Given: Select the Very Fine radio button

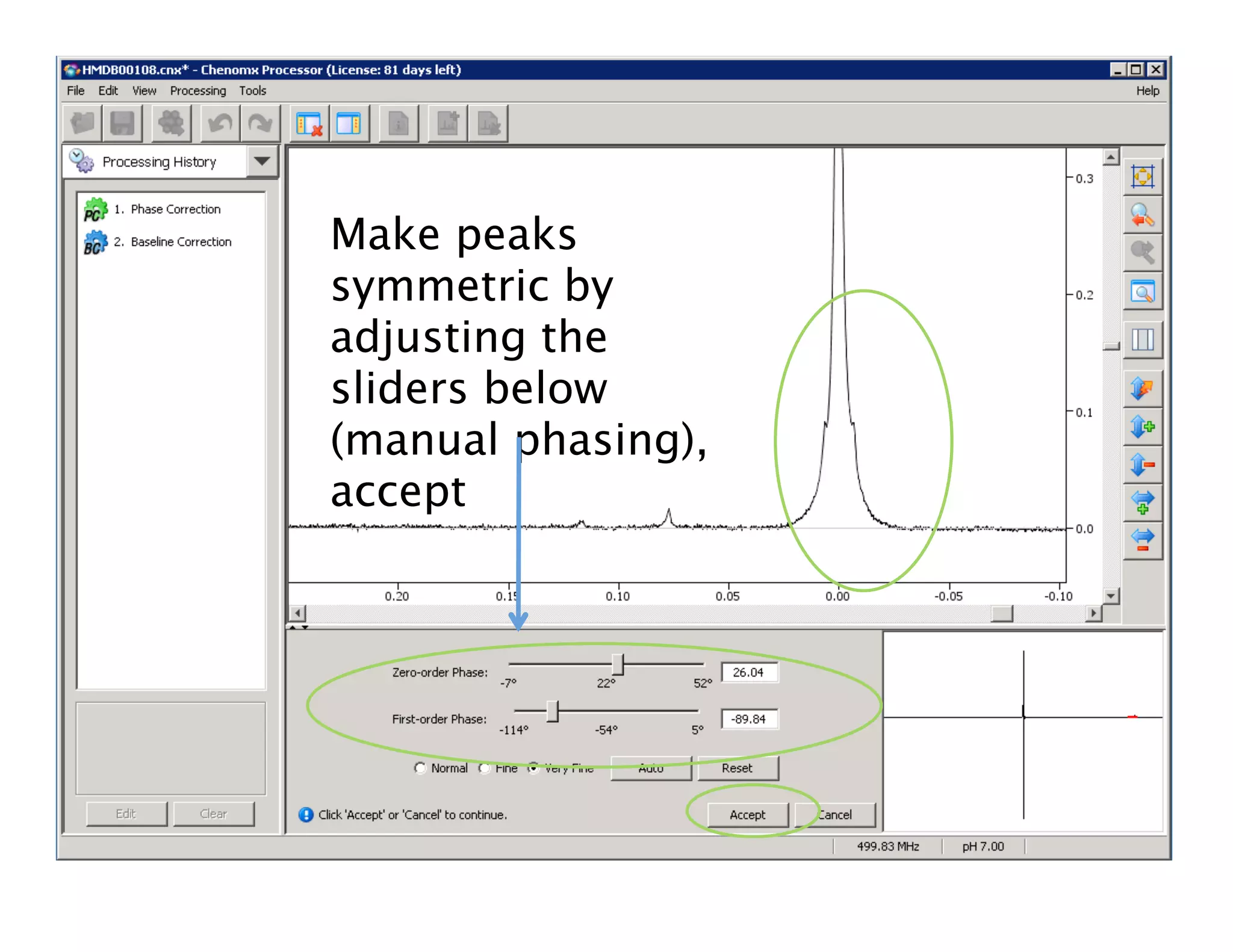Looking at the screenshot, I should tap(533, 768).
